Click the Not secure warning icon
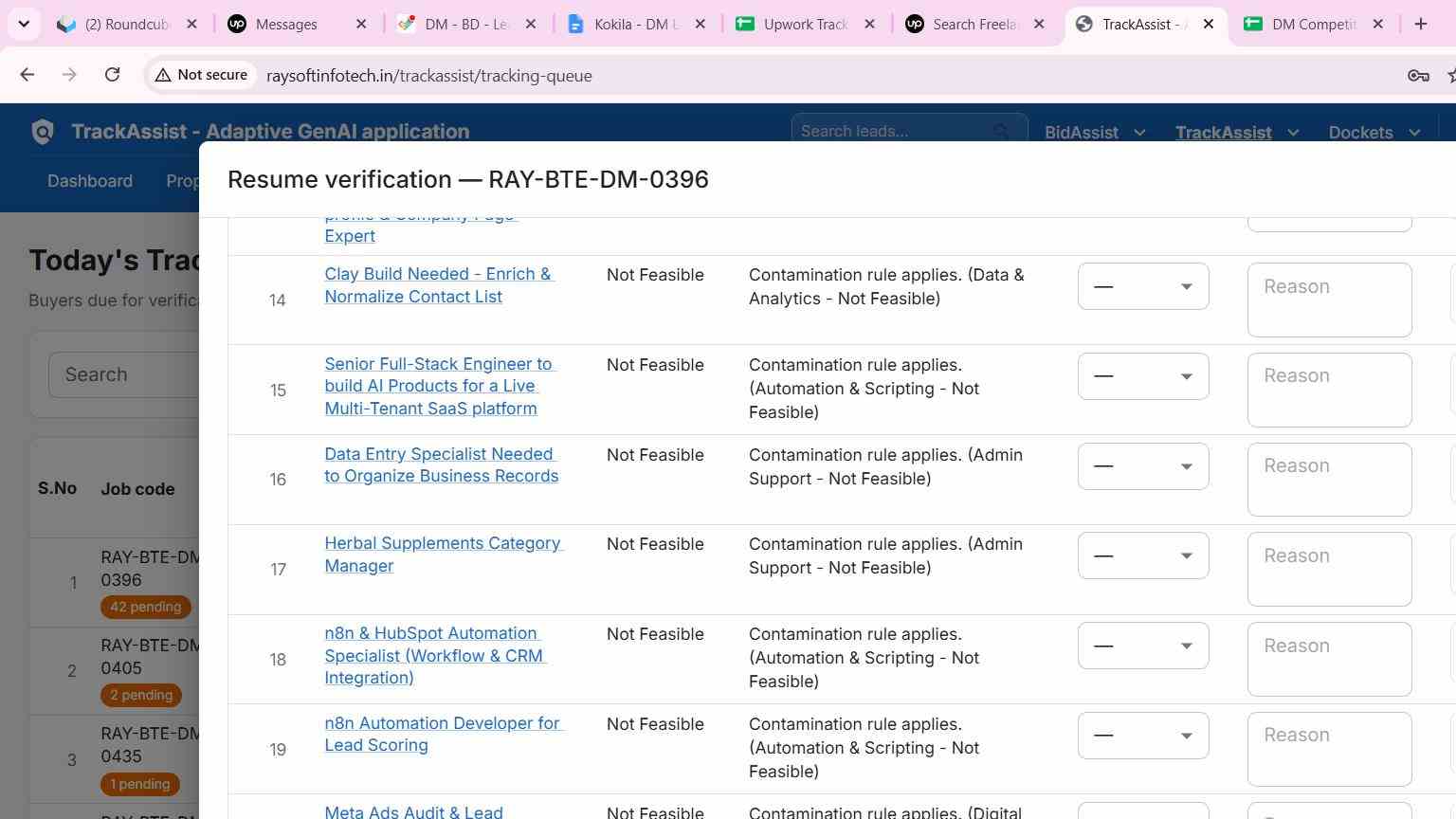This screenshot has height=819, width=1456. click(x=163, y=75)
